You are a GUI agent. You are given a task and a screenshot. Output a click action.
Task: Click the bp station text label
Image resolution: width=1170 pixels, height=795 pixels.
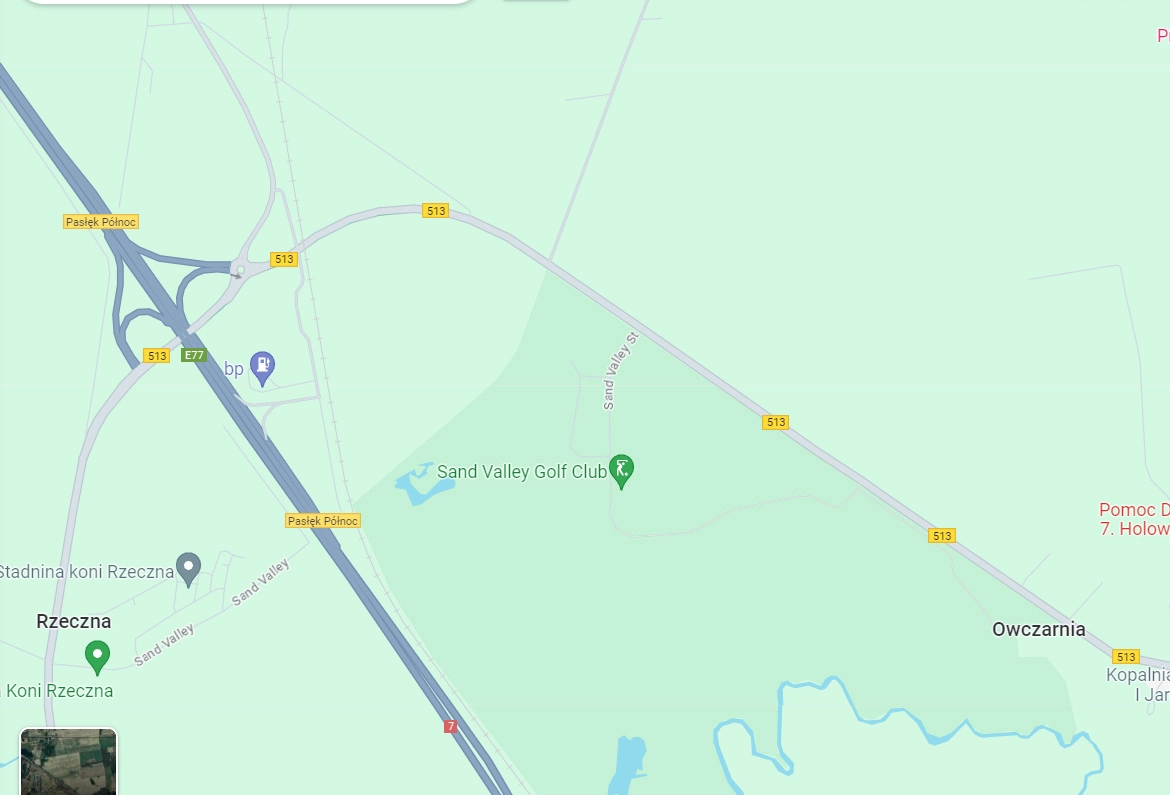click(234, 369)
